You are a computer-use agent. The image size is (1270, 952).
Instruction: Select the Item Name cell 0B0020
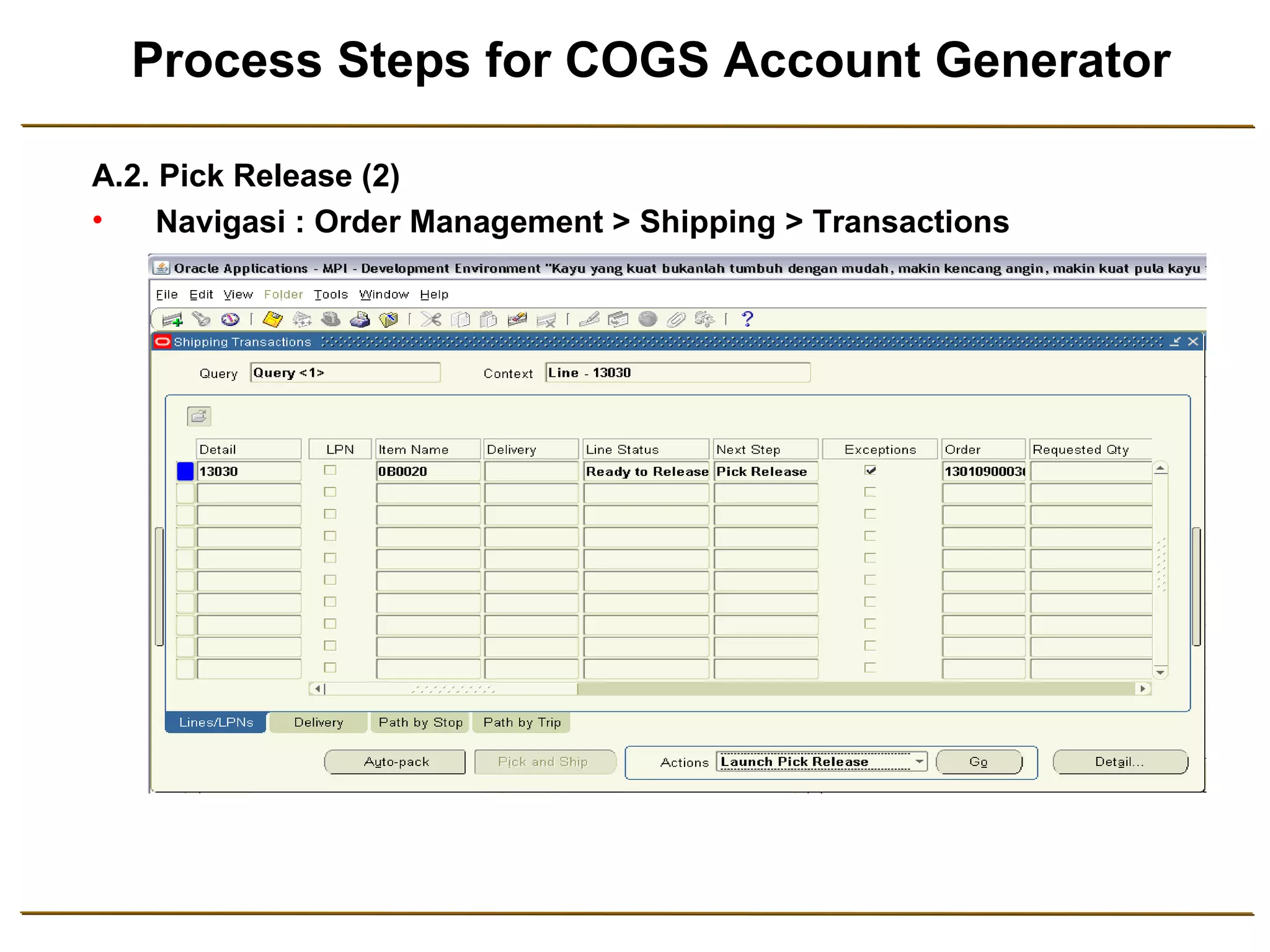tap(428, 471)
